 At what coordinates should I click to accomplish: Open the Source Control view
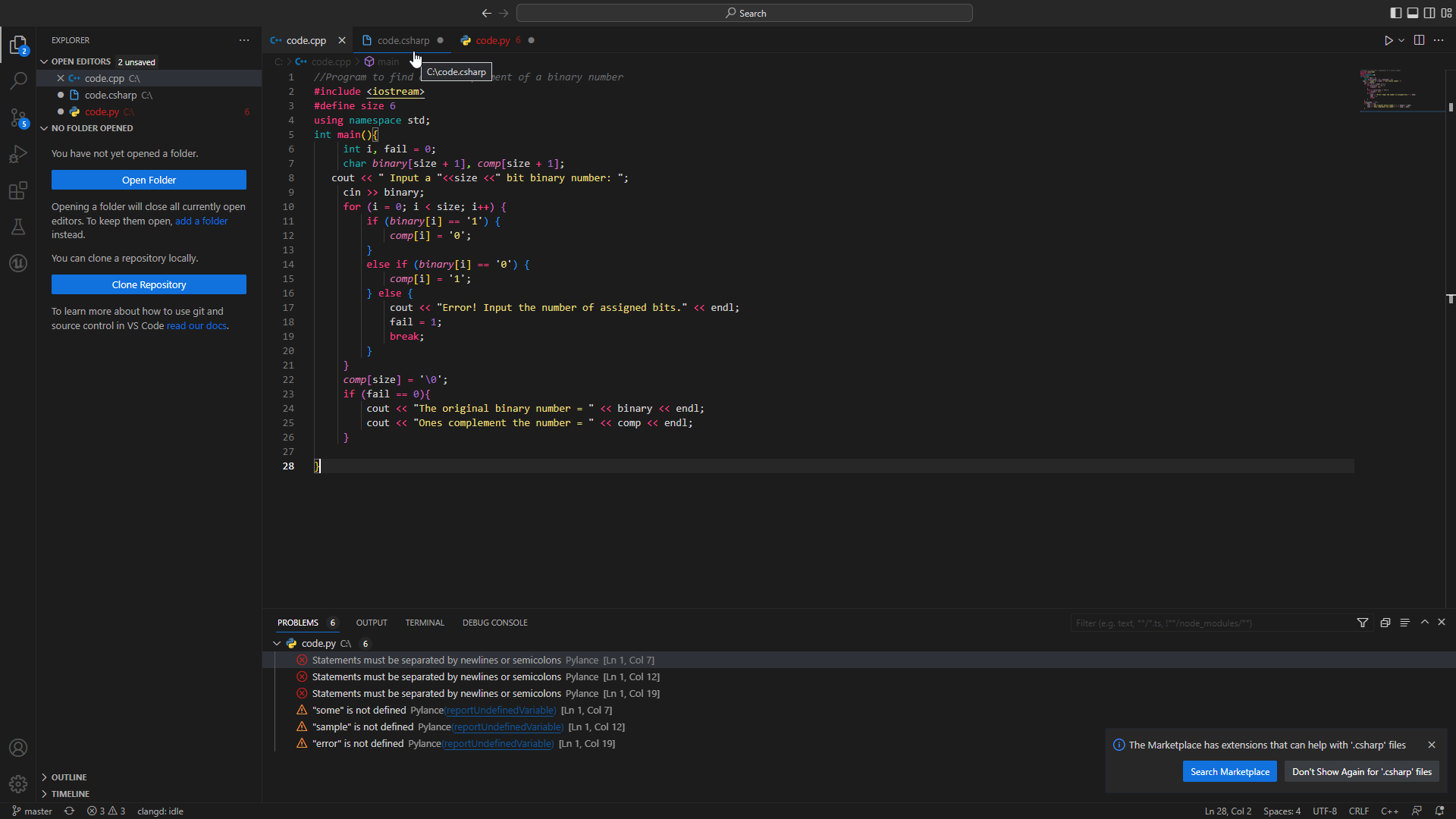point(18,118)
